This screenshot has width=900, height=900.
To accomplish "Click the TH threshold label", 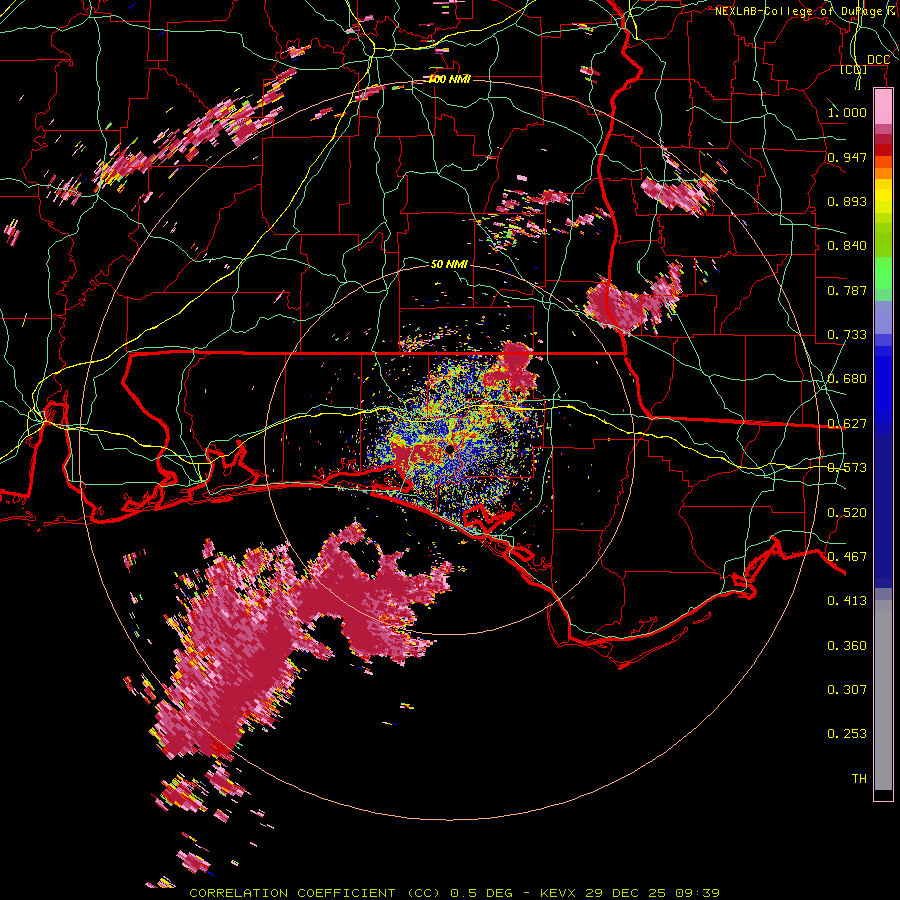I will pyautogui.click(x=859, y=778).
